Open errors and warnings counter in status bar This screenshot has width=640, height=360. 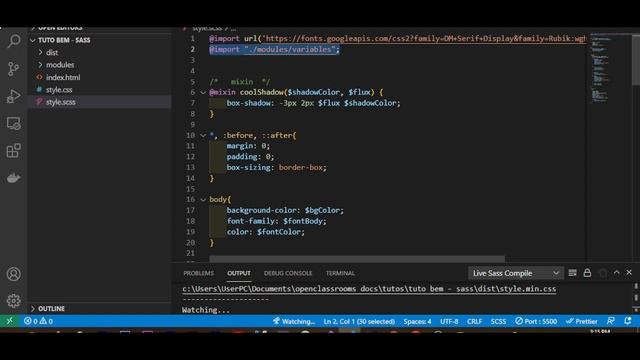(x=38, y=321)
